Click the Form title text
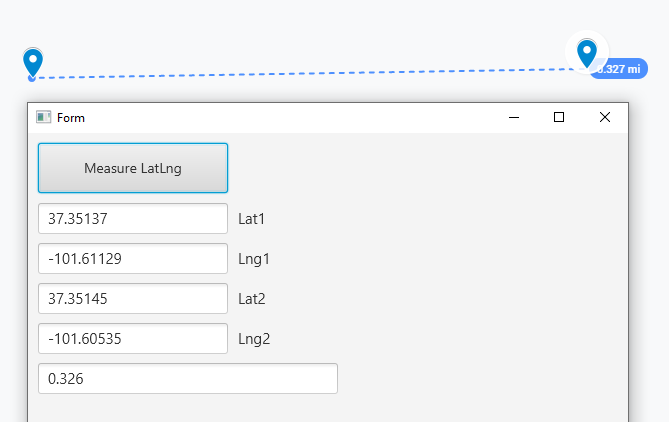 point(71,117)
